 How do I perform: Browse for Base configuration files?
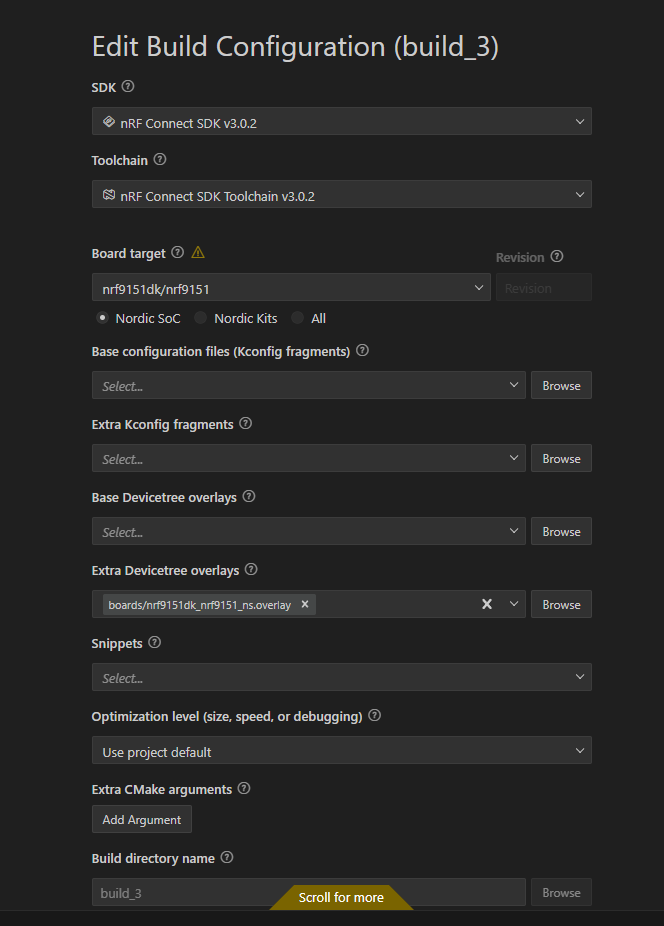click(561, 385)
